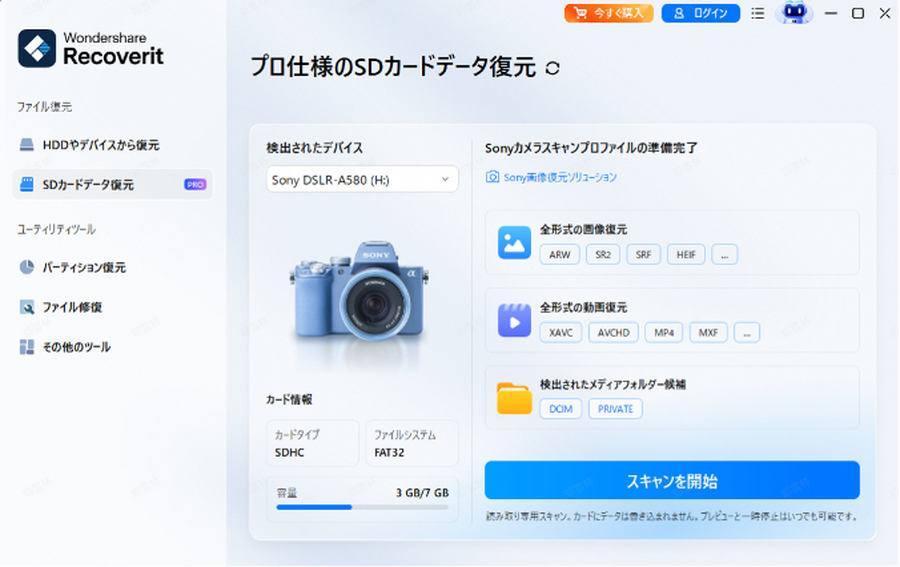This screenshot has width=900, height=567.
Task: Click the MP4 format tag
Action: (x=664, y=332)
